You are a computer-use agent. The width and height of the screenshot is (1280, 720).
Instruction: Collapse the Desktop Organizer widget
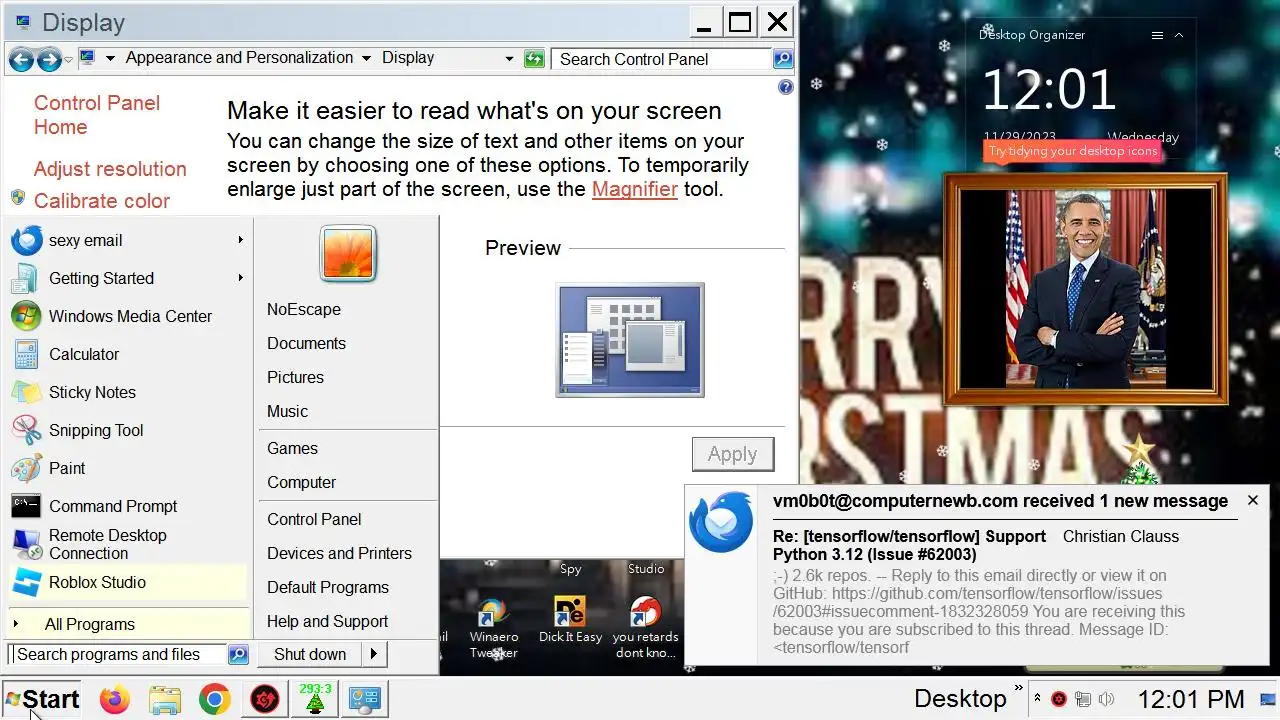(x=1179, y=35)
